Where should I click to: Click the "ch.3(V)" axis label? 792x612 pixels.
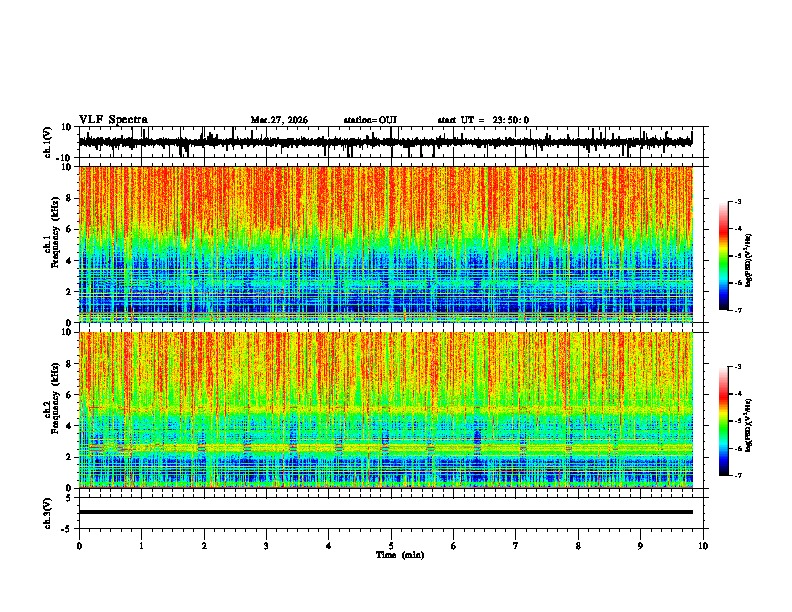(48, 513)
